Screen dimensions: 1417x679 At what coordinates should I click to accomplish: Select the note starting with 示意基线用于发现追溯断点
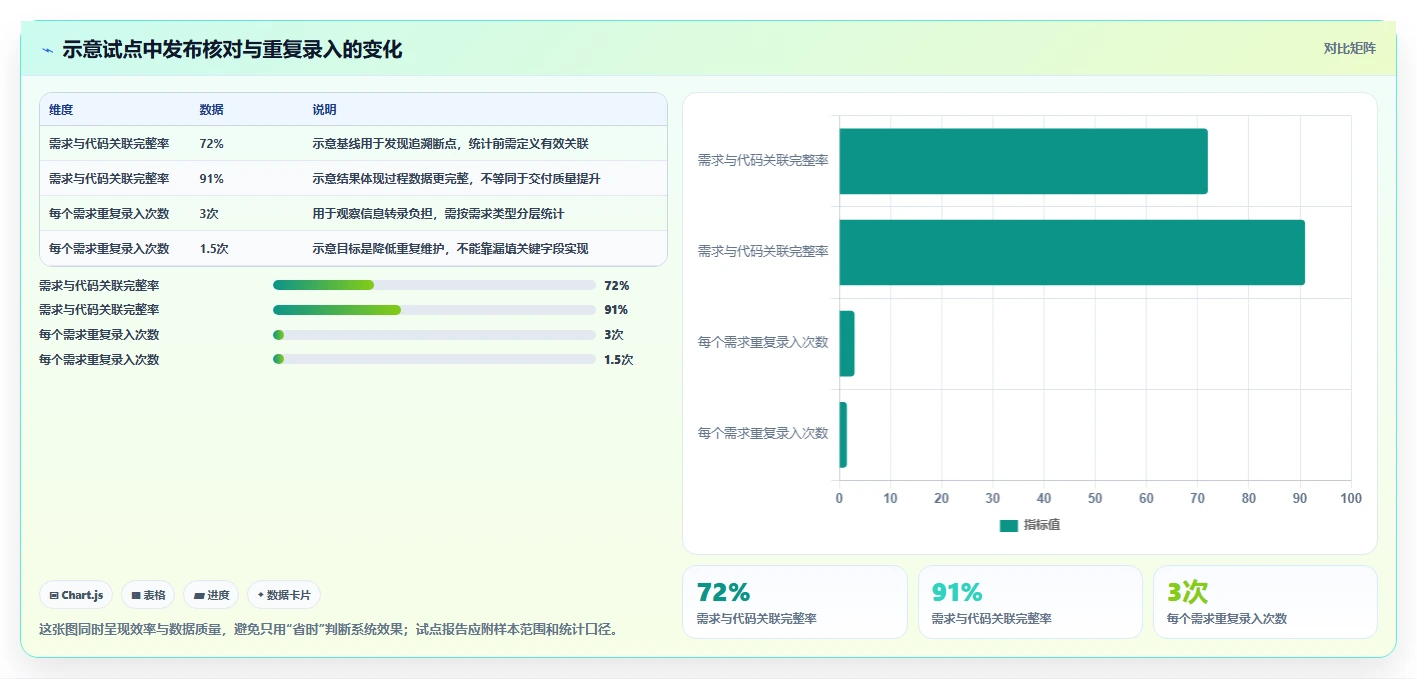pyautogui.click(x=450, y=144)
